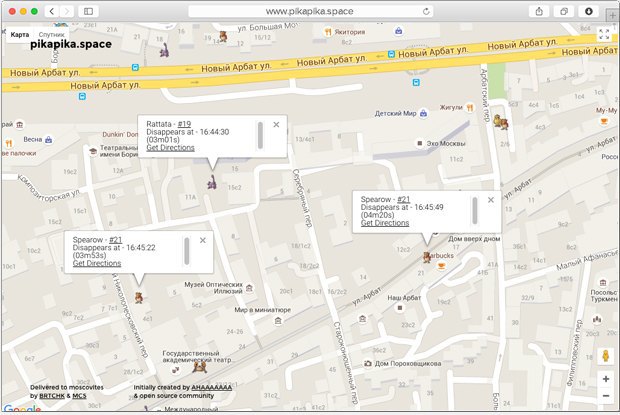Viewport: 620px width, 415px height.
Task: Click the Spearow sprite on Николопесковский пер
Action: pos(138,298)
